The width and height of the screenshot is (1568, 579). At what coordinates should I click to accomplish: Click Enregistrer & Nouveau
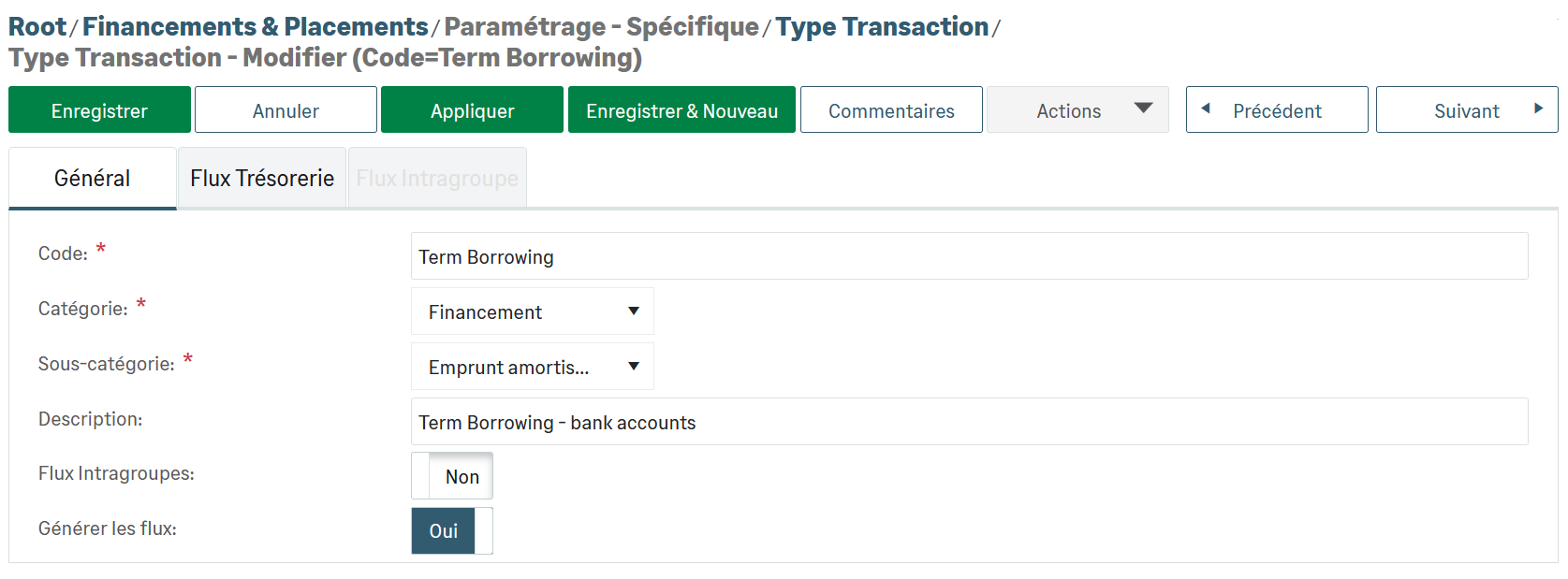tap(681, 110)
